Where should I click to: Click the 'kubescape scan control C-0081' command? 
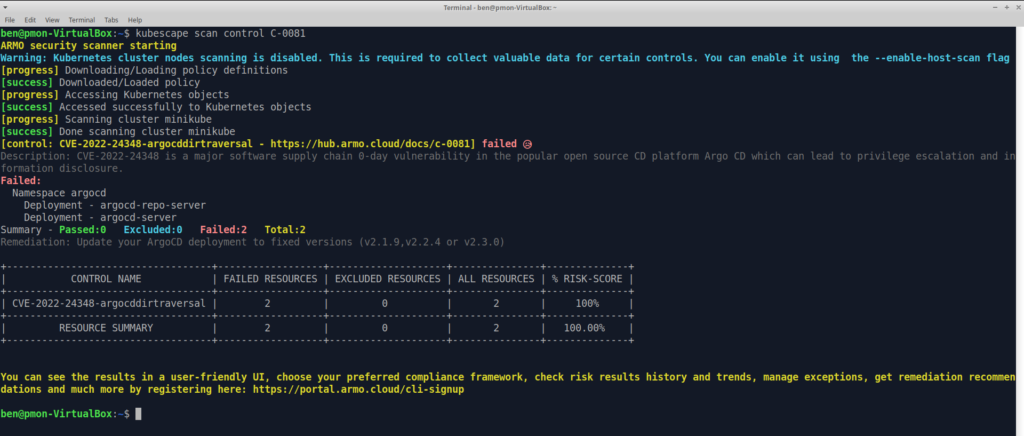[x=220, y=33]
